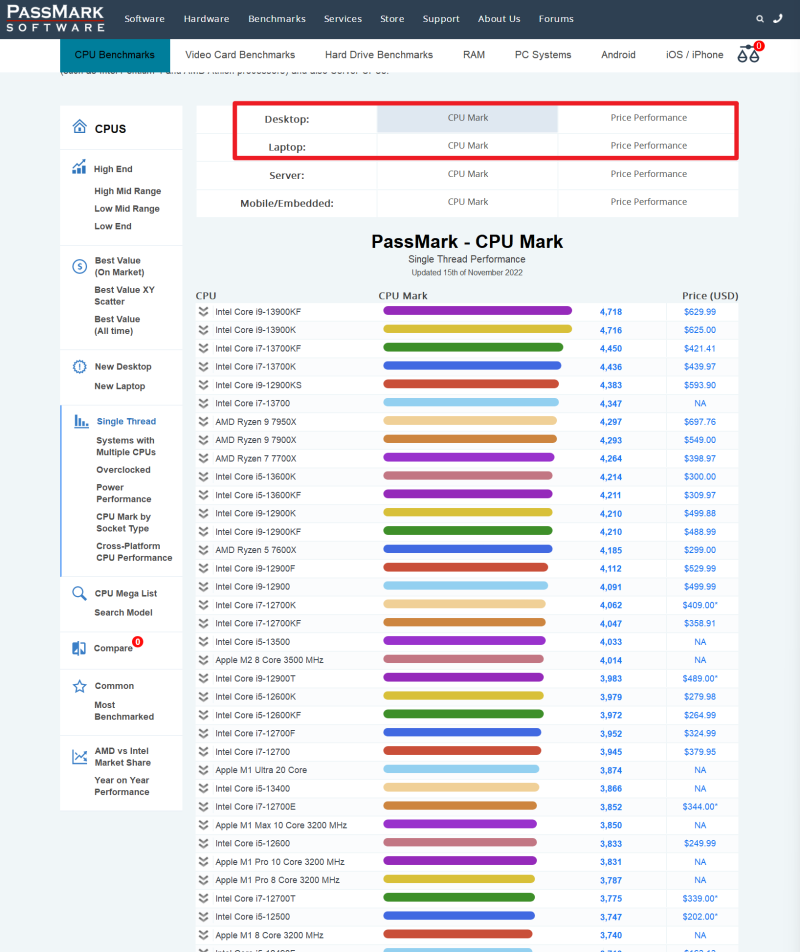Screen dimensions: 800x952
Task: Switch to the iOS / iPhone tab
Action: coord(694,55)
